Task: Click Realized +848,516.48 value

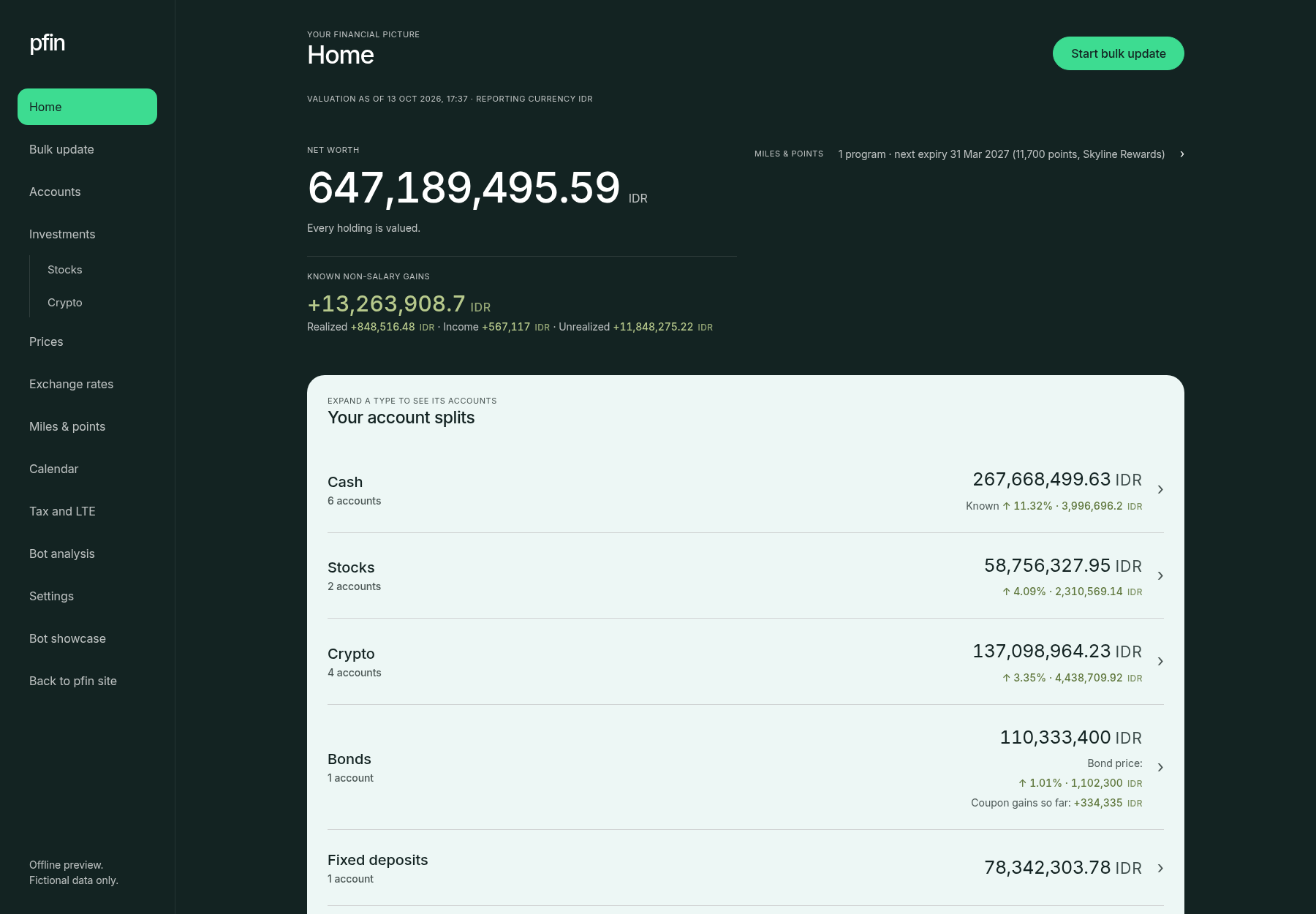Action: [382, 327]
